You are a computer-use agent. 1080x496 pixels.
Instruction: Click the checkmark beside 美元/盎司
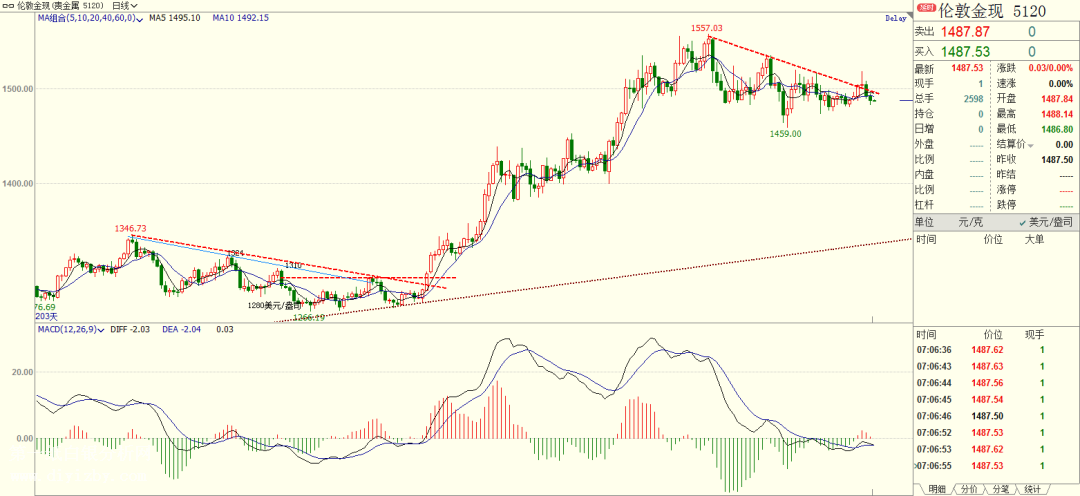pos(1023,221)
